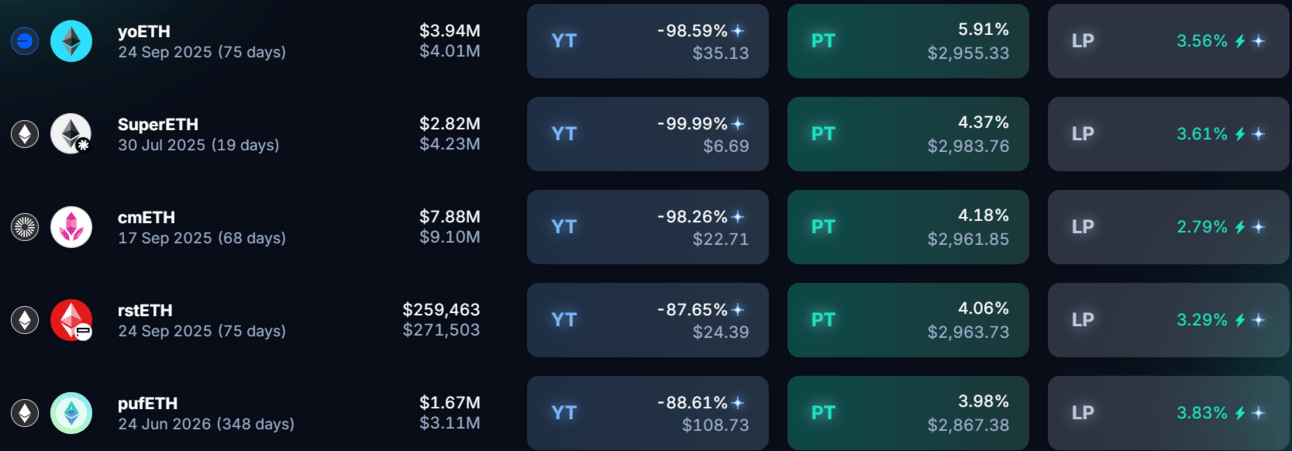Click the lightning icon in SuperETH LP box
This screenshot has width=1292, height=451.
point(1240,134)
